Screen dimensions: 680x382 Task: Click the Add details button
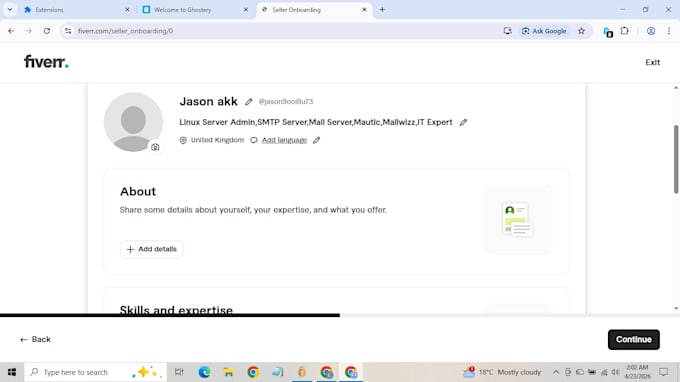coord(151,249)
